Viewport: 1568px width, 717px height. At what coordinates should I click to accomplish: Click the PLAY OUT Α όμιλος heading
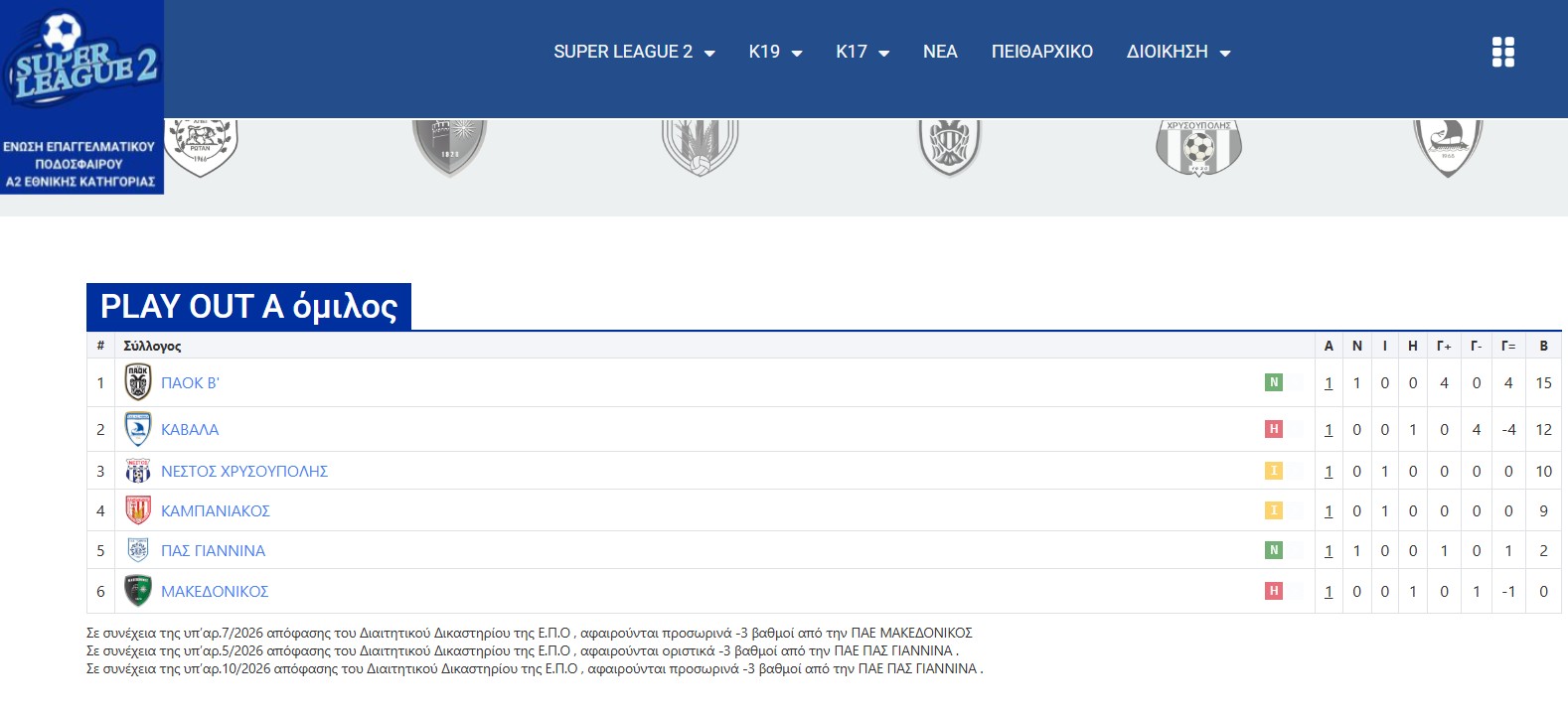point(248,306)
